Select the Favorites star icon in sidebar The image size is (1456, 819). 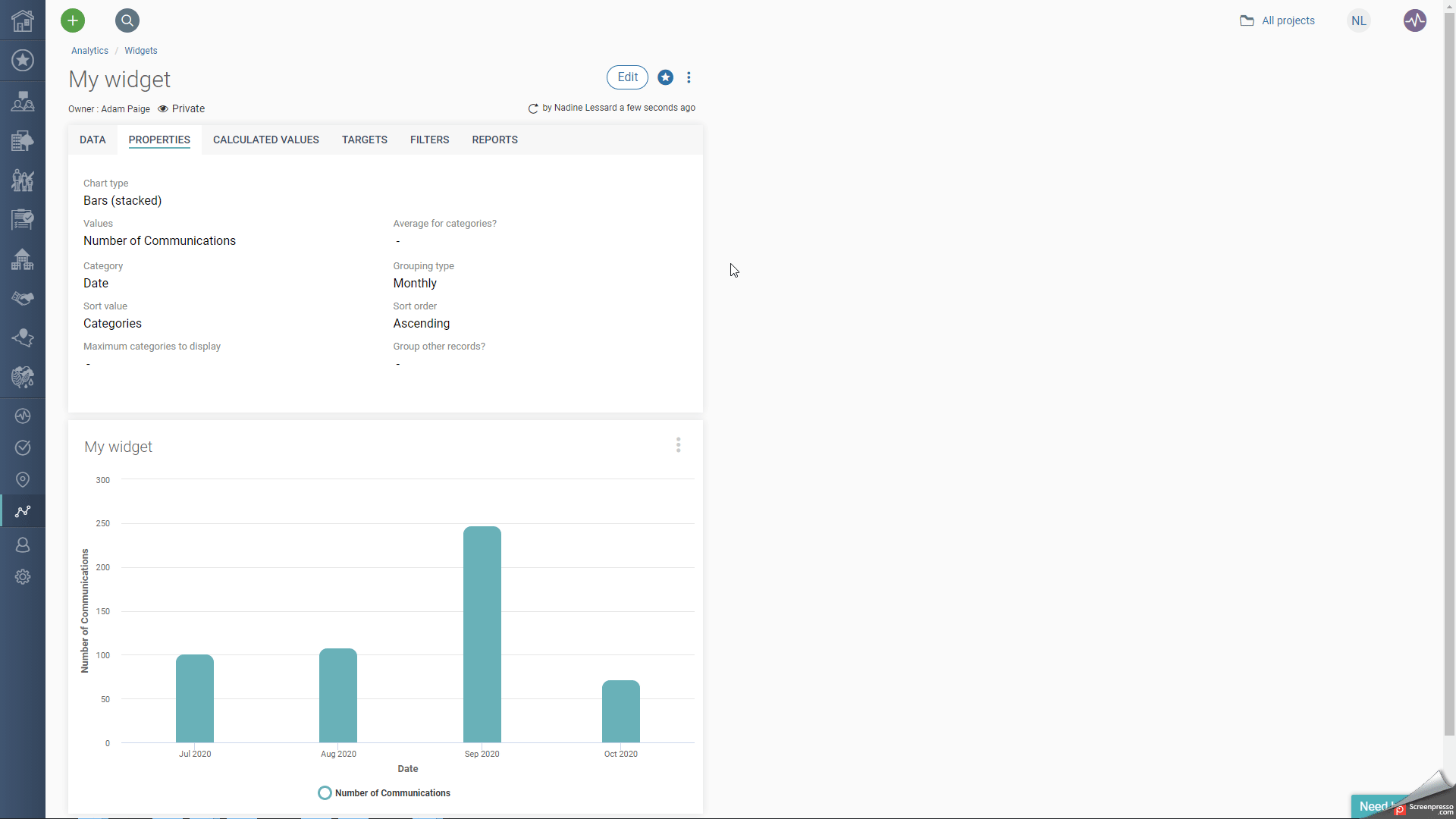click(x=22, y=60)
